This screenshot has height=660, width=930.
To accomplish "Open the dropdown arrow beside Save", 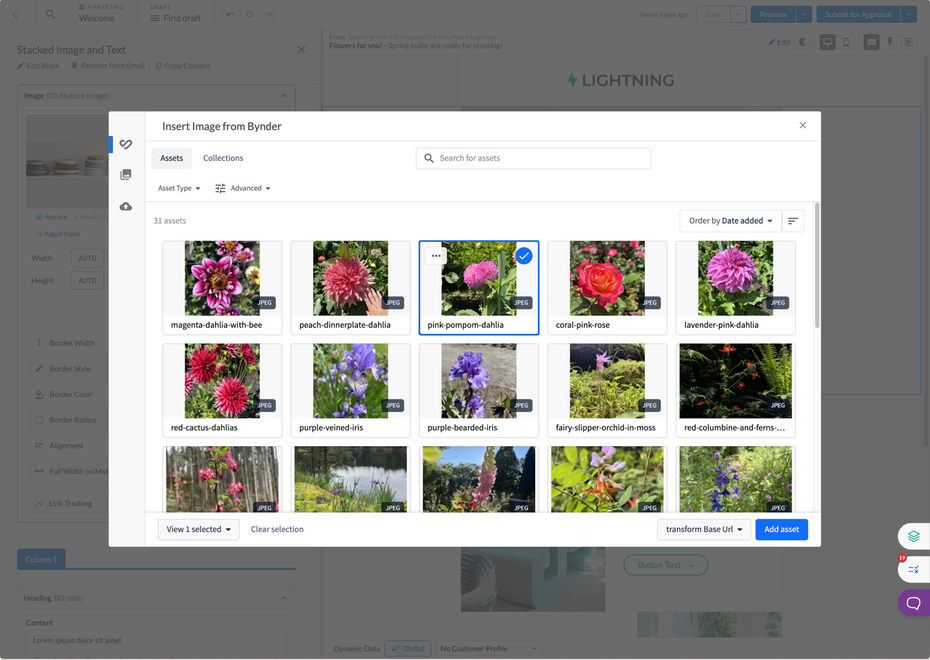I will tap(738, 14).
